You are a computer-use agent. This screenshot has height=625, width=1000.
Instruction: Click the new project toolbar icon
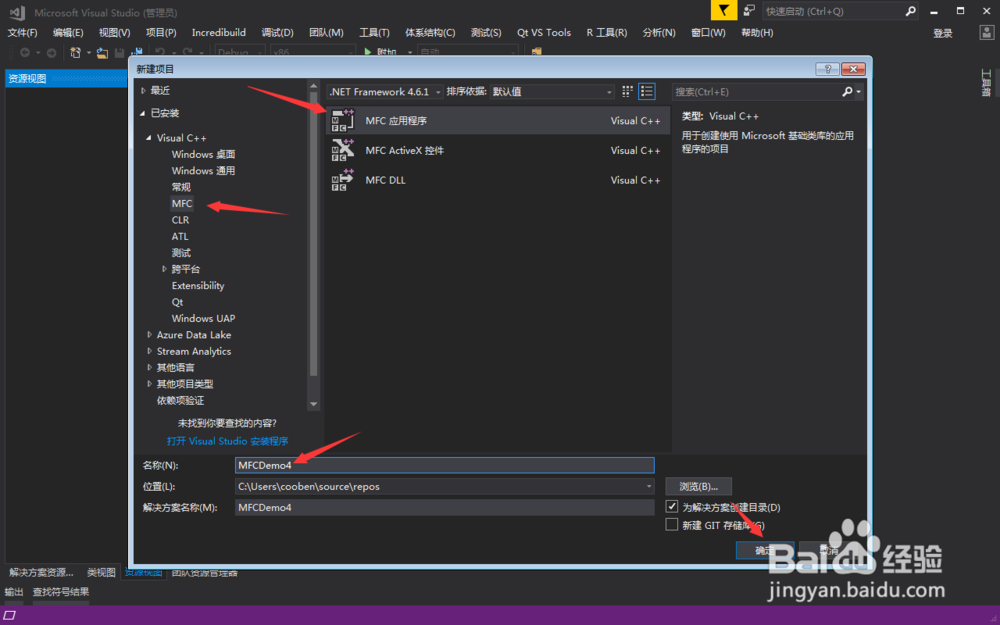point(75,53)
